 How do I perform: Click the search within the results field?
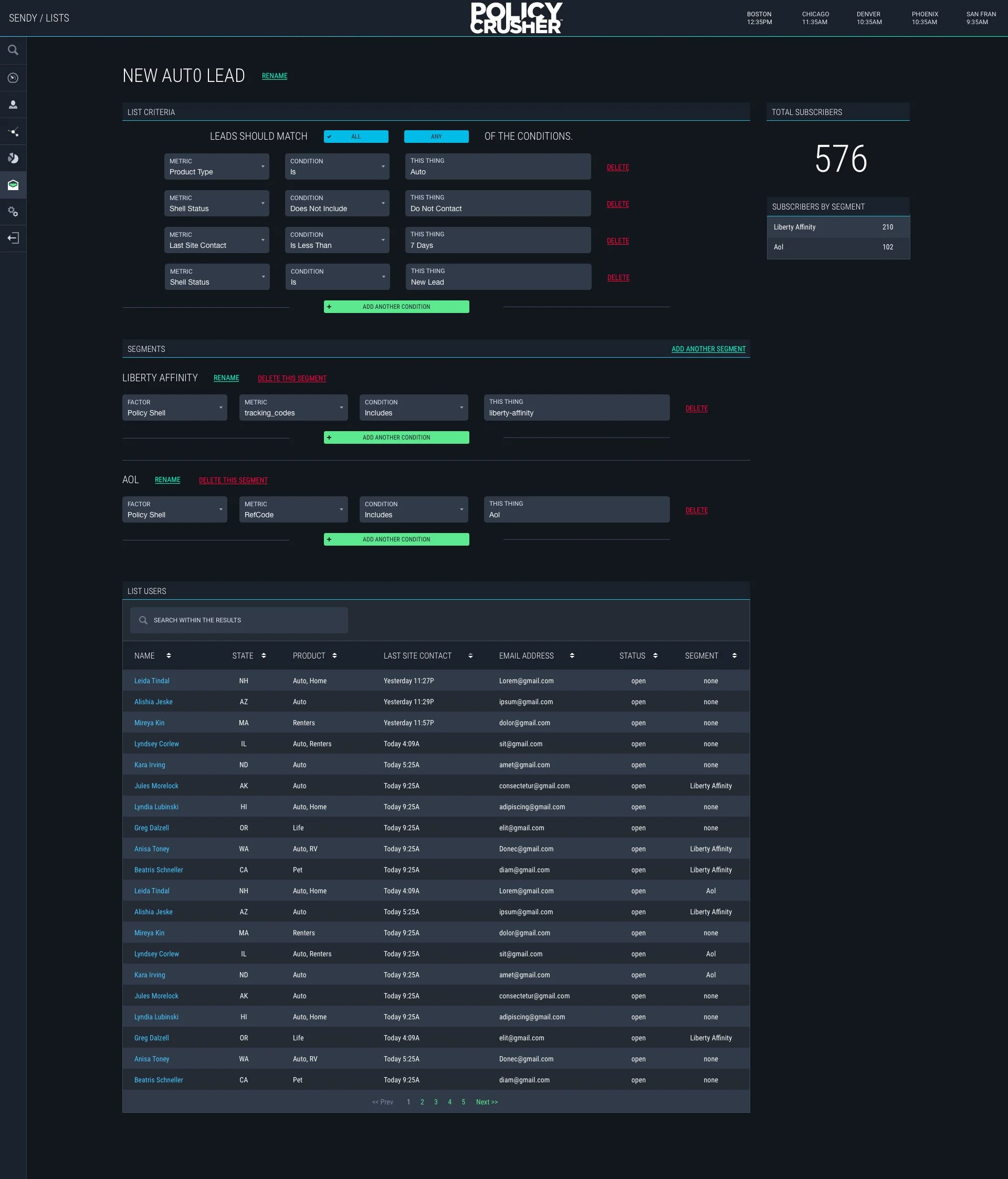238,620
